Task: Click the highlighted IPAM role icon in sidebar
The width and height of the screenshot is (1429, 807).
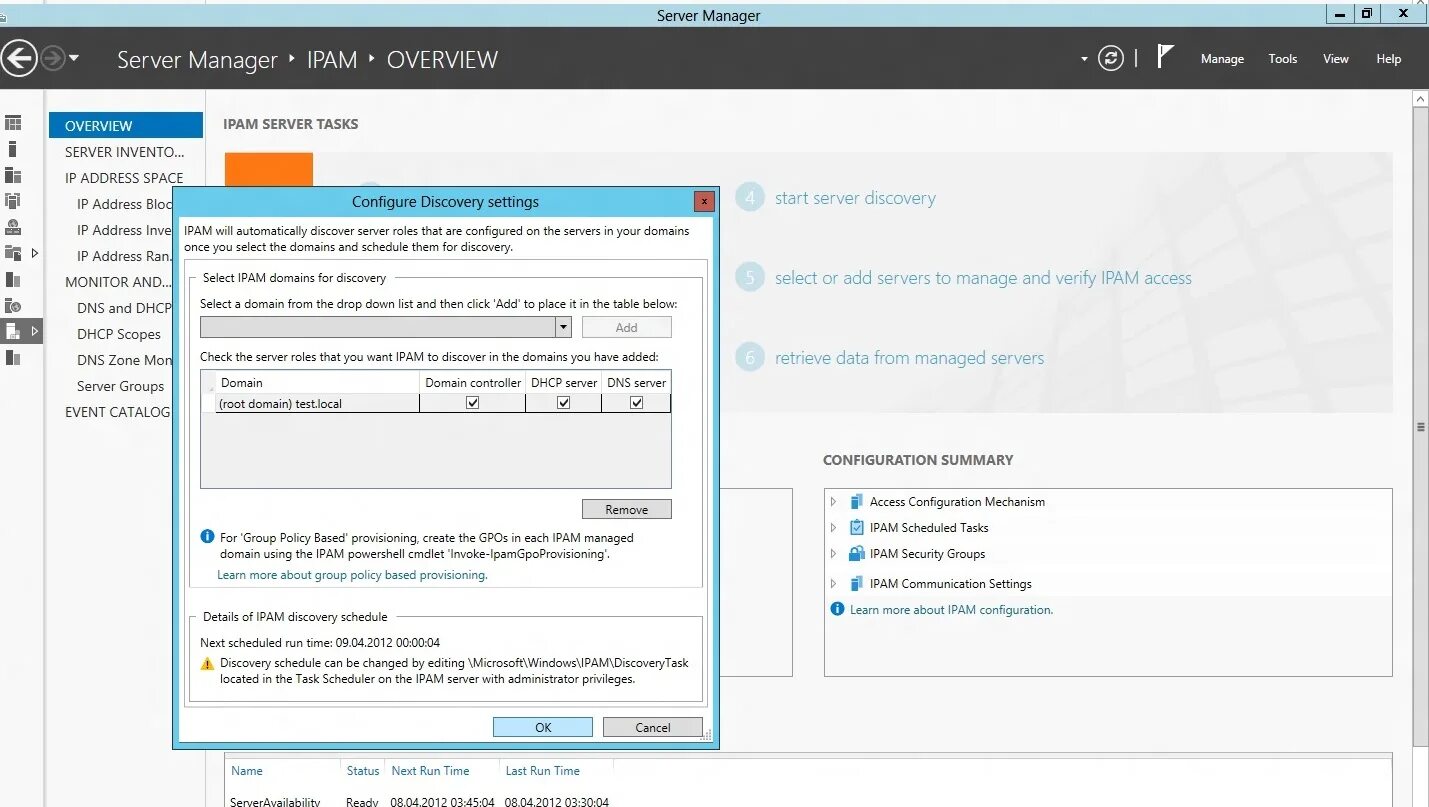Action: tap(13, 331)
